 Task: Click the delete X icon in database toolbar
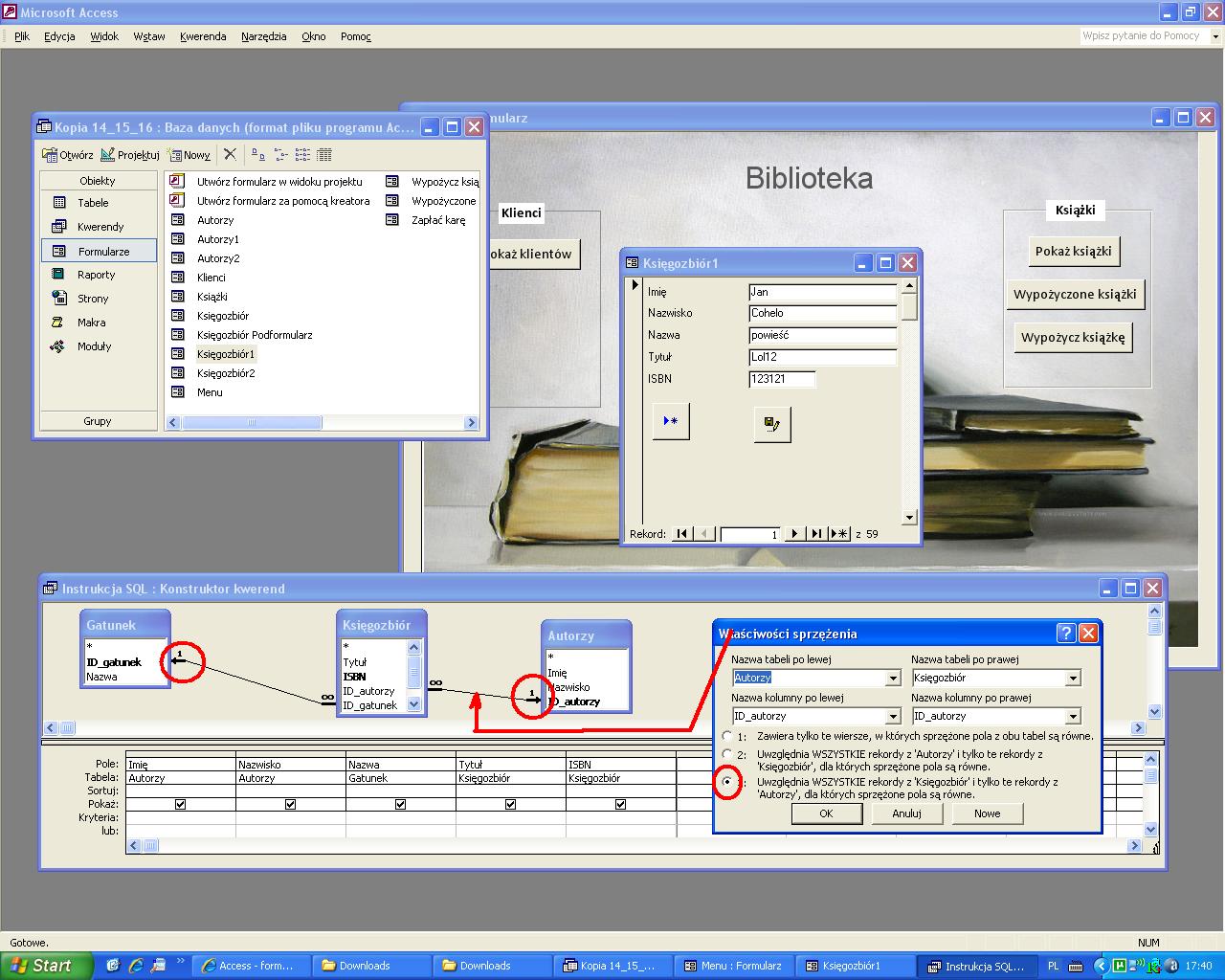(230, 154)
